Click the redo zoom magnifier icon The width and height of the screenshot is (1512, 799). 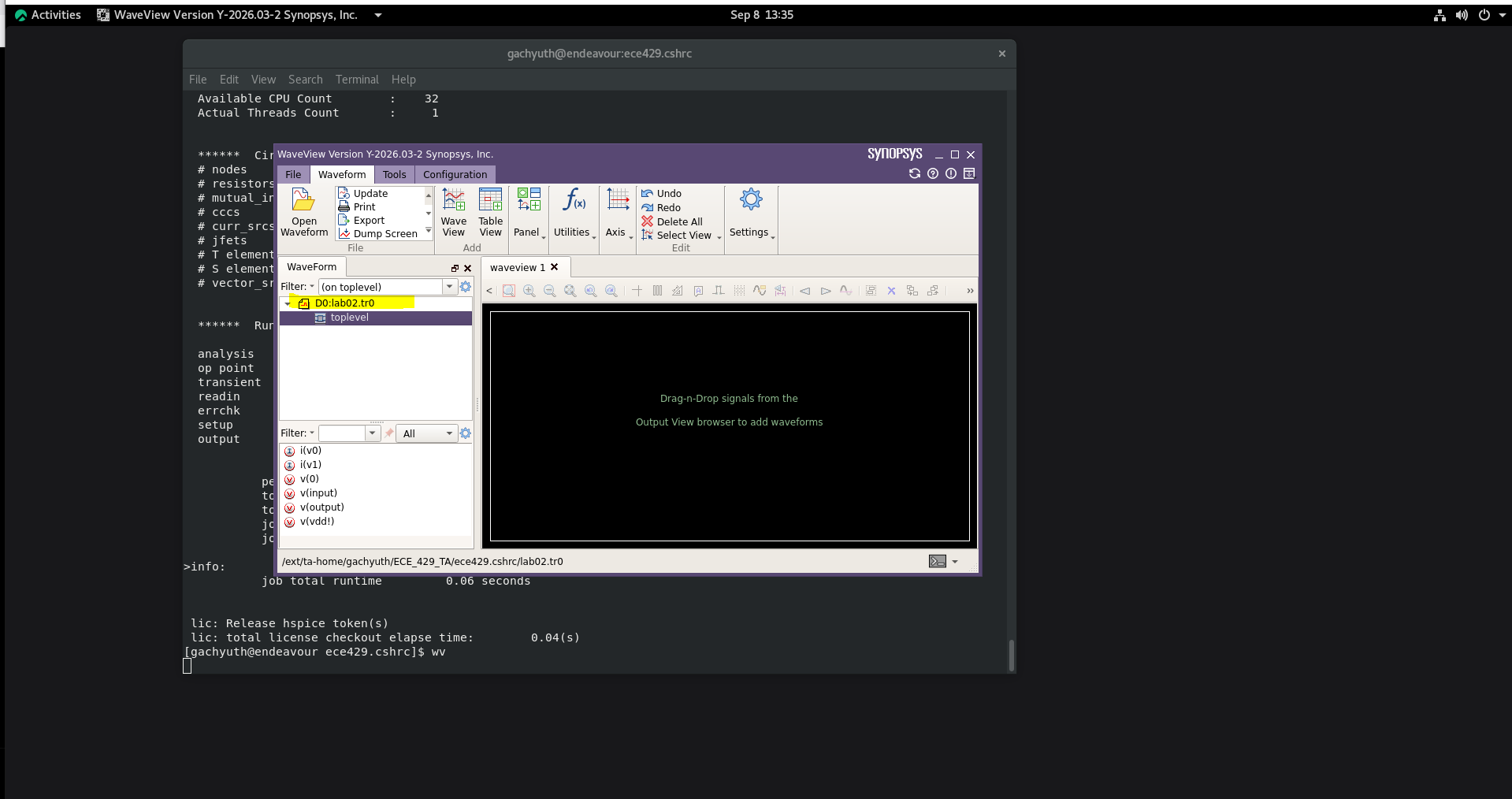click(x=611, y=291)
